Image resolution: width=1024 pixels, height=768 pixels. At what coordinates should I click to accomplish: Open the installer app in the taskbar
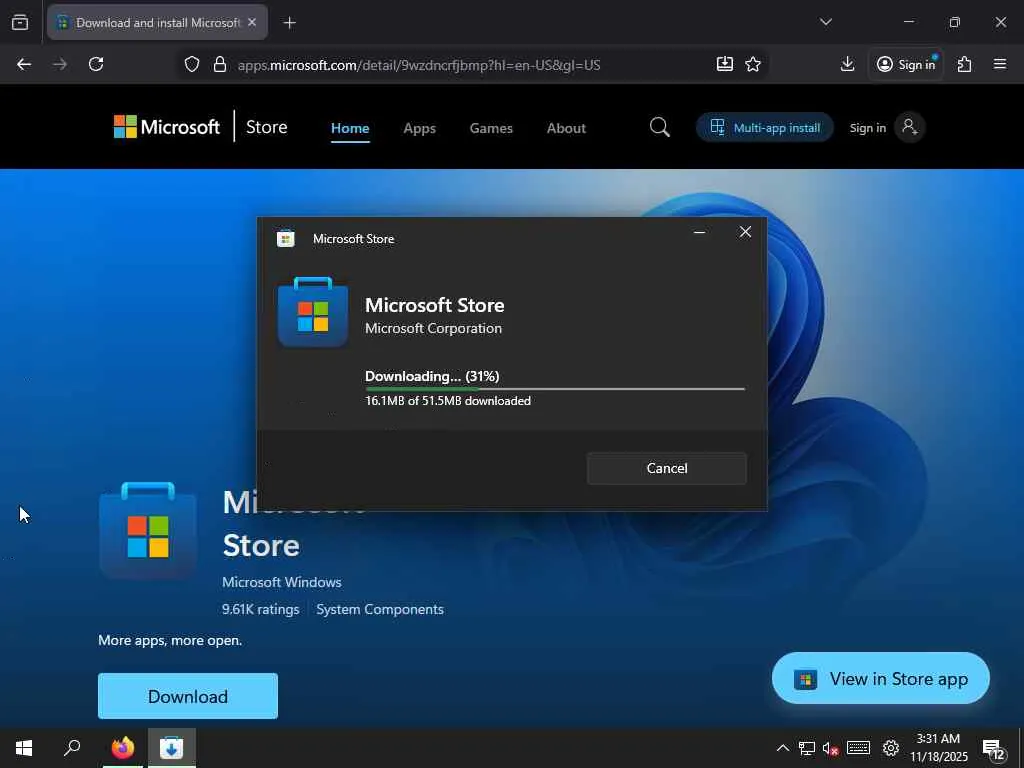[171, 748]
